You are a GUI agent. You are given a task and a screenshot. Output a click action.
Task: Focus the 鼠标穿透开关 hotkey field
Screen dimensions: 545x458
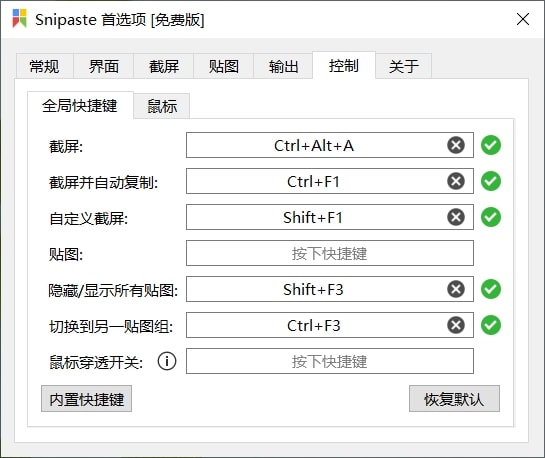[x=330, y=361]
